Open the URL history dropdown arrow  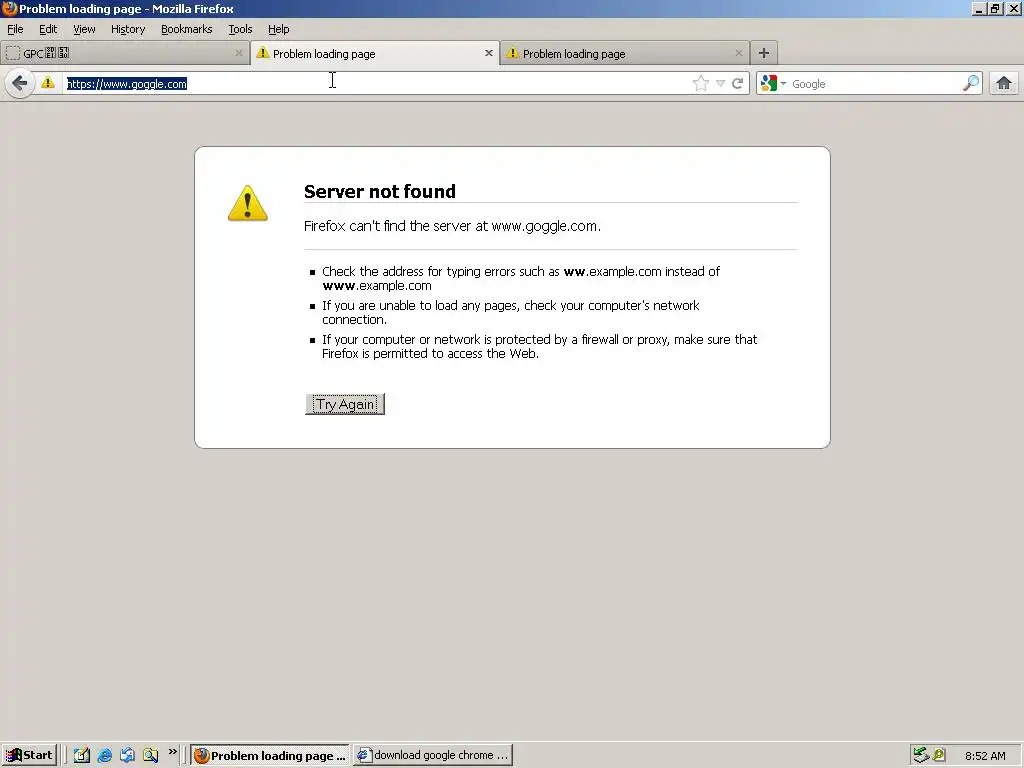click(x=720, y=84)
